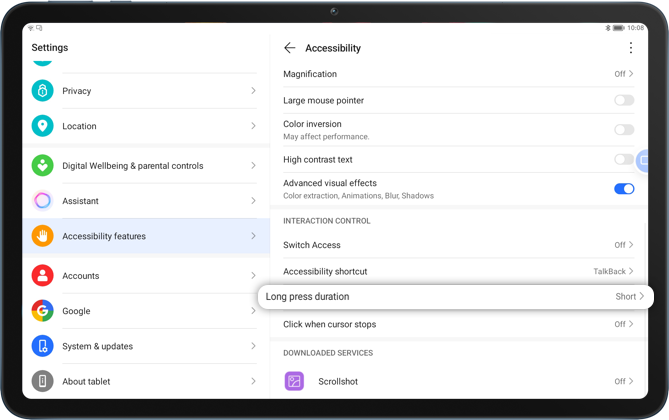Tap the Scrollshot service icon
This screenshot has width=669, height=420.
pos(294,381)
